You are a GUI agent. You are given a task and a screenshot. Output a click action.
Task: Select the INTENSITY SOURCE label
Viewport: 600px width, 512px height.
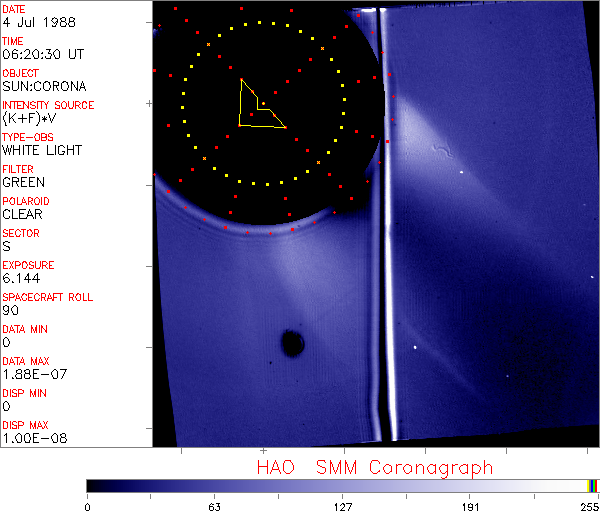coord(48,105)
